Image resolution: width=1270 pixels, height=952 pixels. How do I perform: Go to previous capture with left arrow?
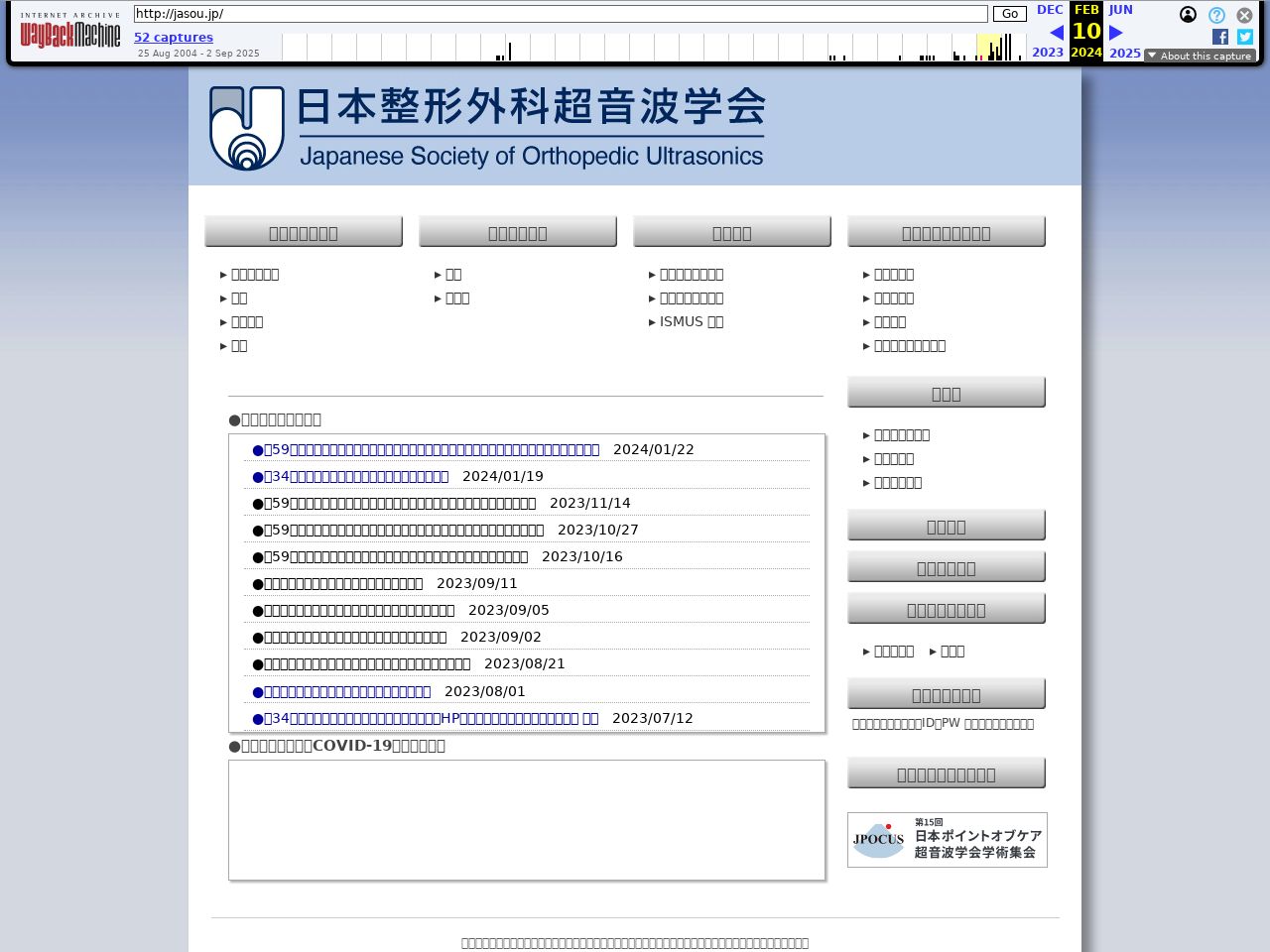pyautogui.click(x=1056, y=33)
